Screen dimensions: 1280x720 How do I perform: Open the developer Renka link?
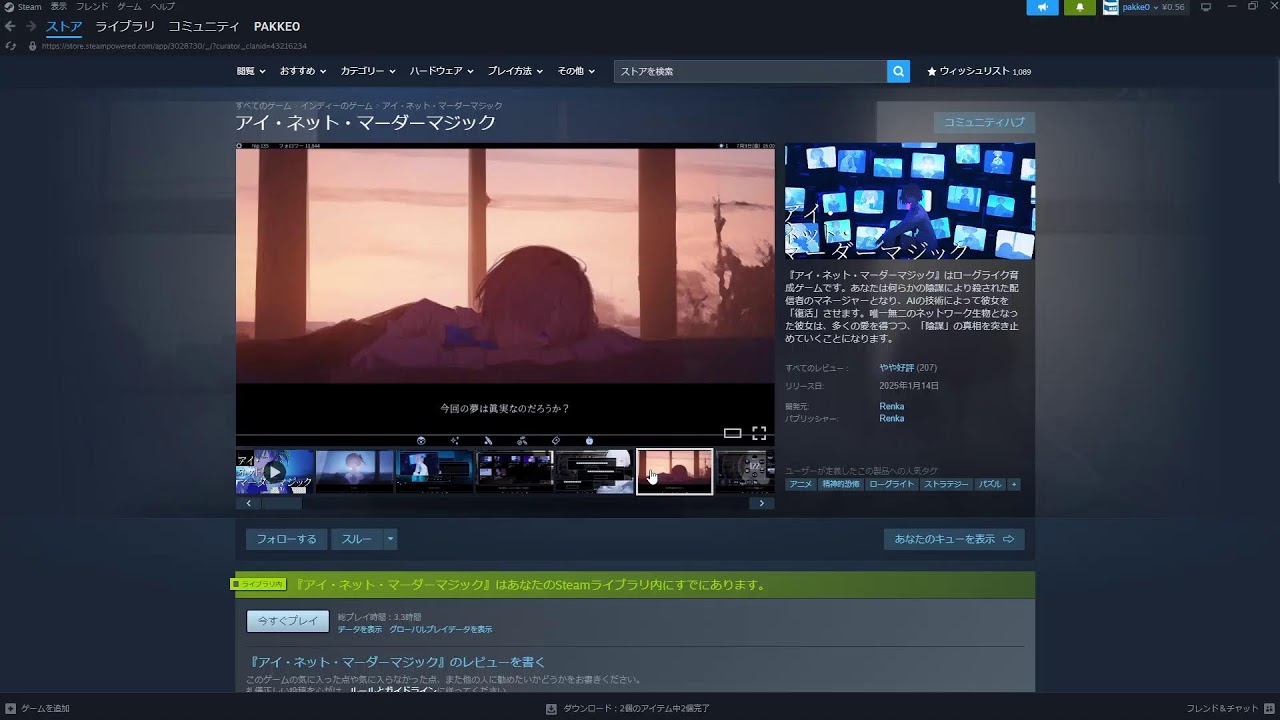coord(892,406)
